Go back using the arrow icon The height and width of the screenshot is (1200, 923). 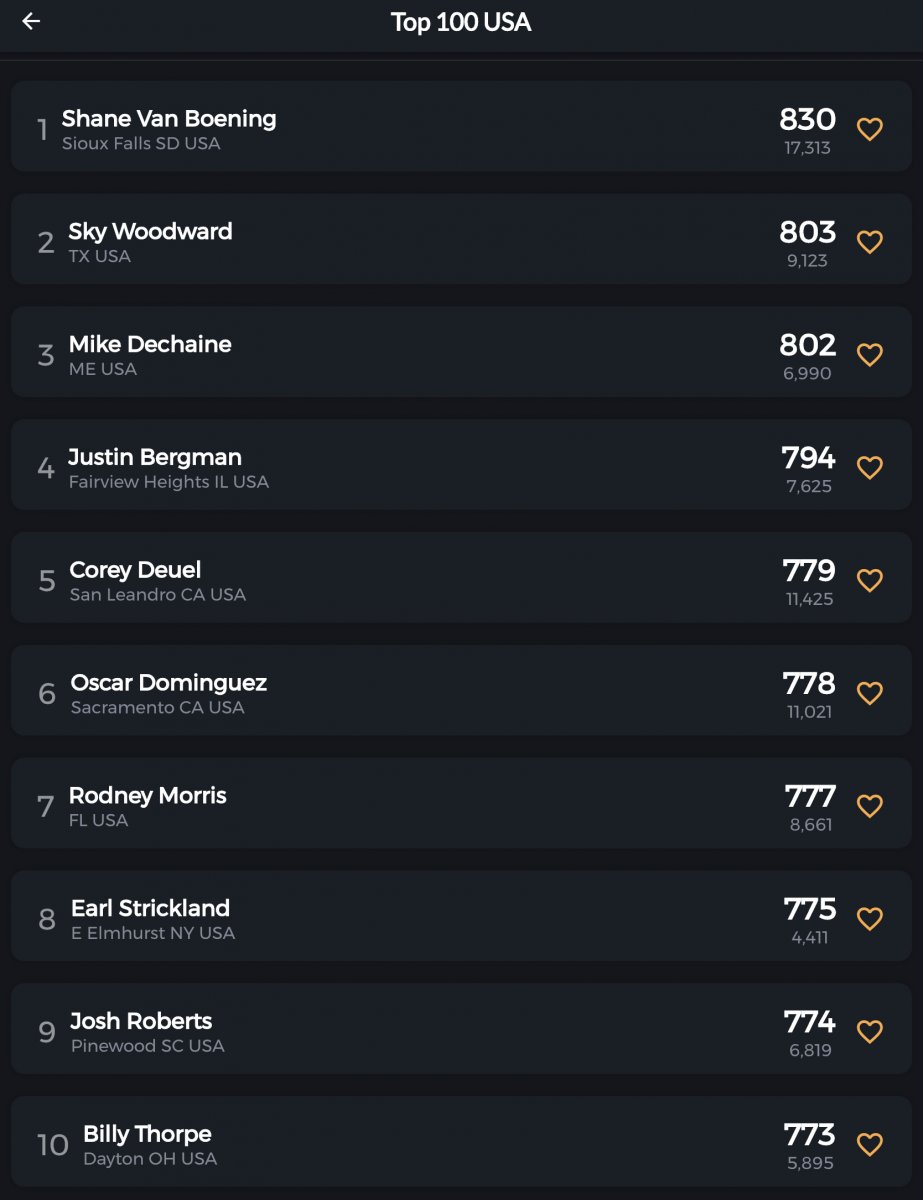31,21
